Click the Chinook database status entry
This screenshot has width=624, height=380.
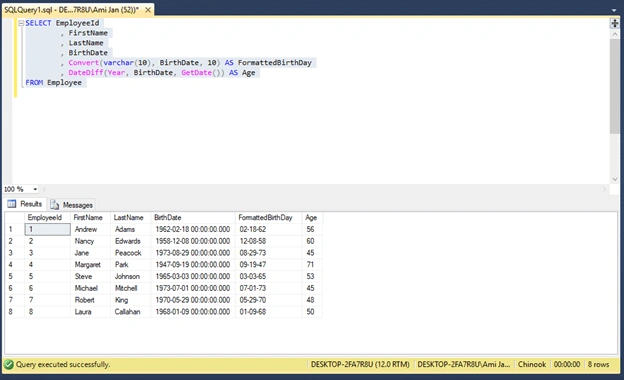[532, 364]
